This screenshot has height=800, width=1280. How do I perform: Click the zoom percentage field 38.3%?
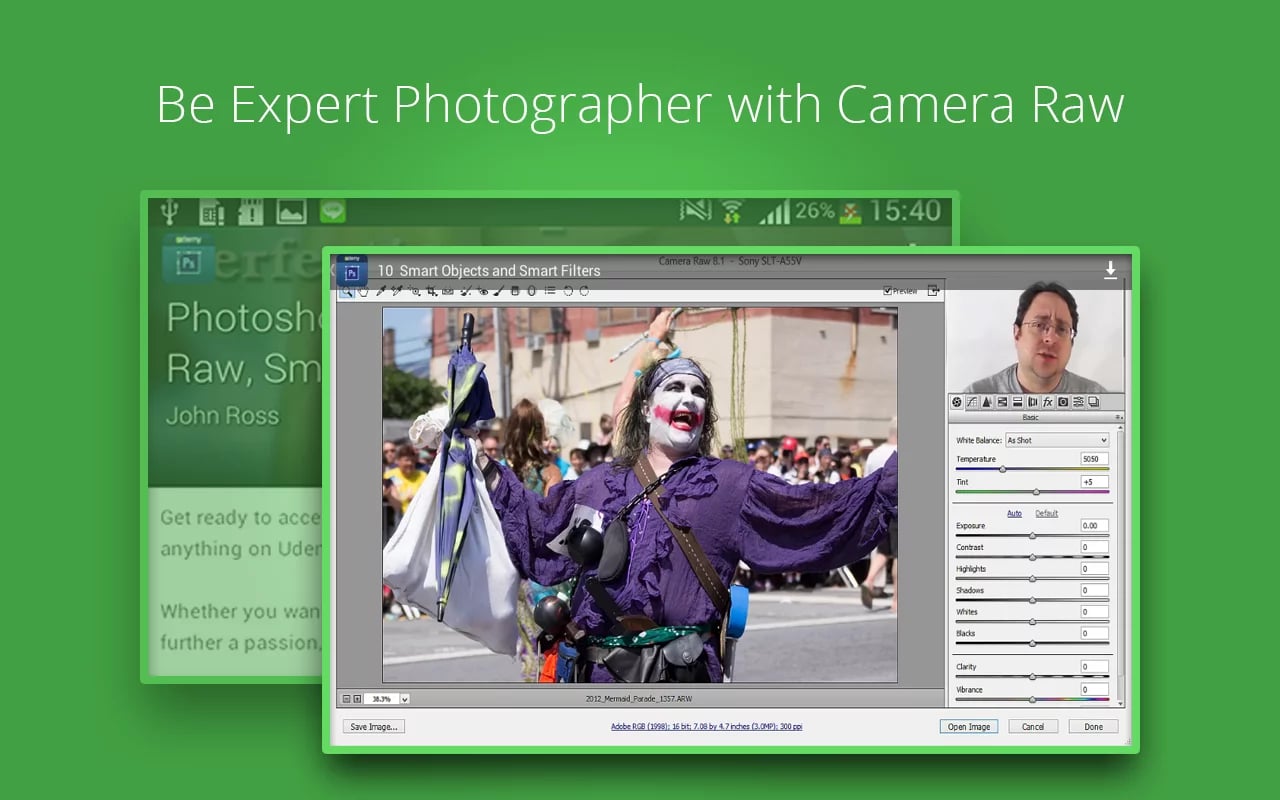[381, 699]
